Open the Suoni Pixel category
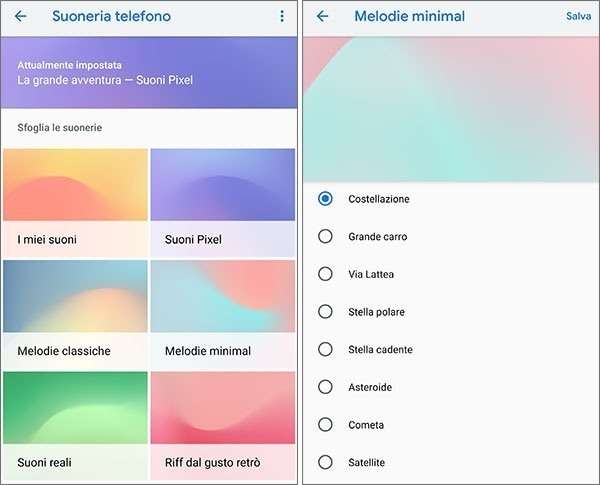Viewport: 600px width, 485px height. coord(223,202)
